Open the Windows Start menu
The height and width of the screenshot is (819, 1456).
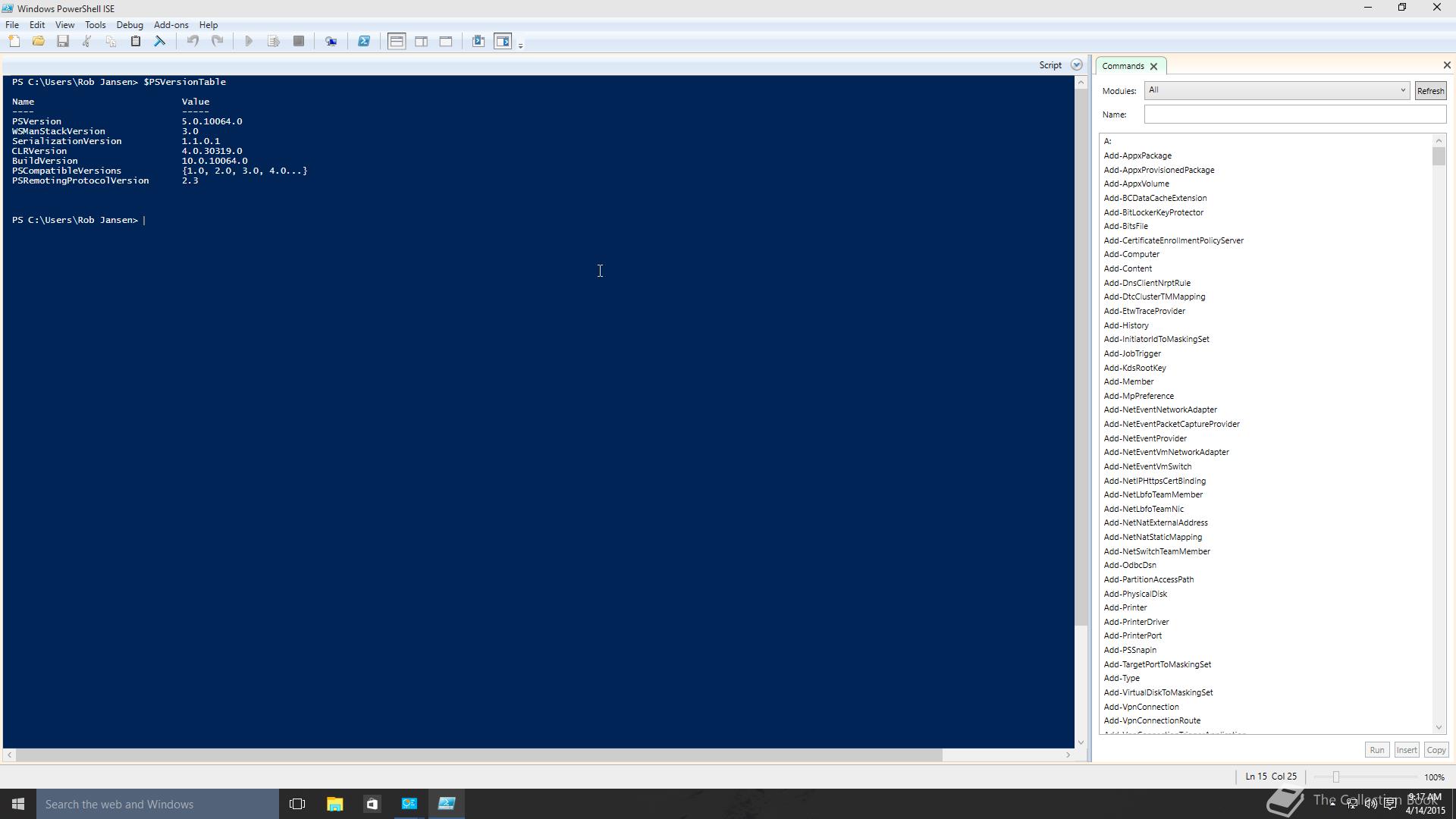(18, 804)
